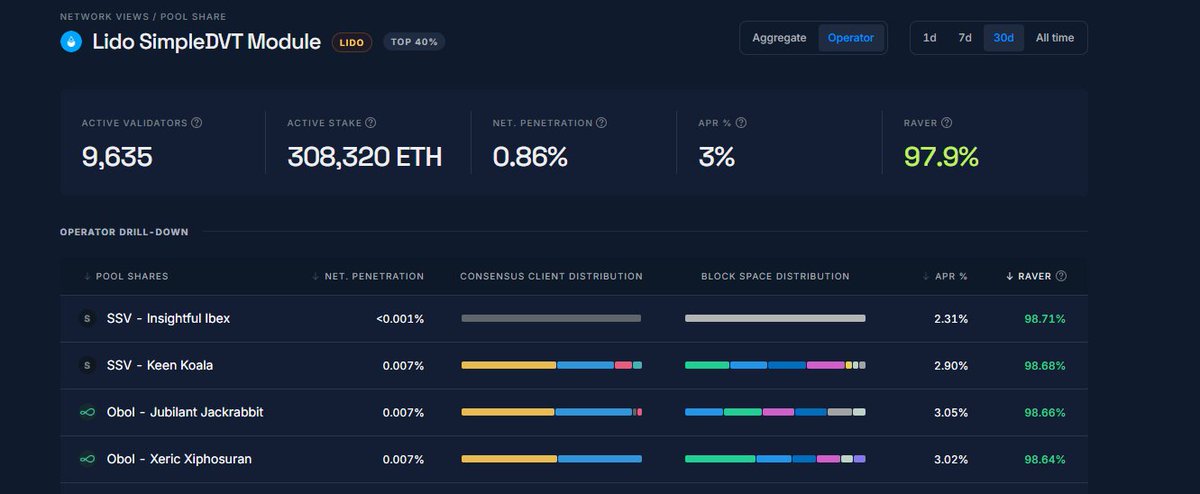Click the 3.02% APR value

(951, 459)
